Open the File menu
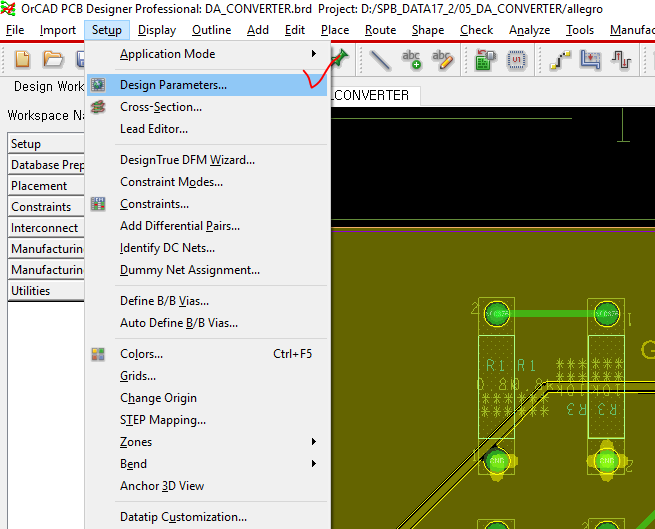Viewport: 655px width, 529px height. (15, 30)
